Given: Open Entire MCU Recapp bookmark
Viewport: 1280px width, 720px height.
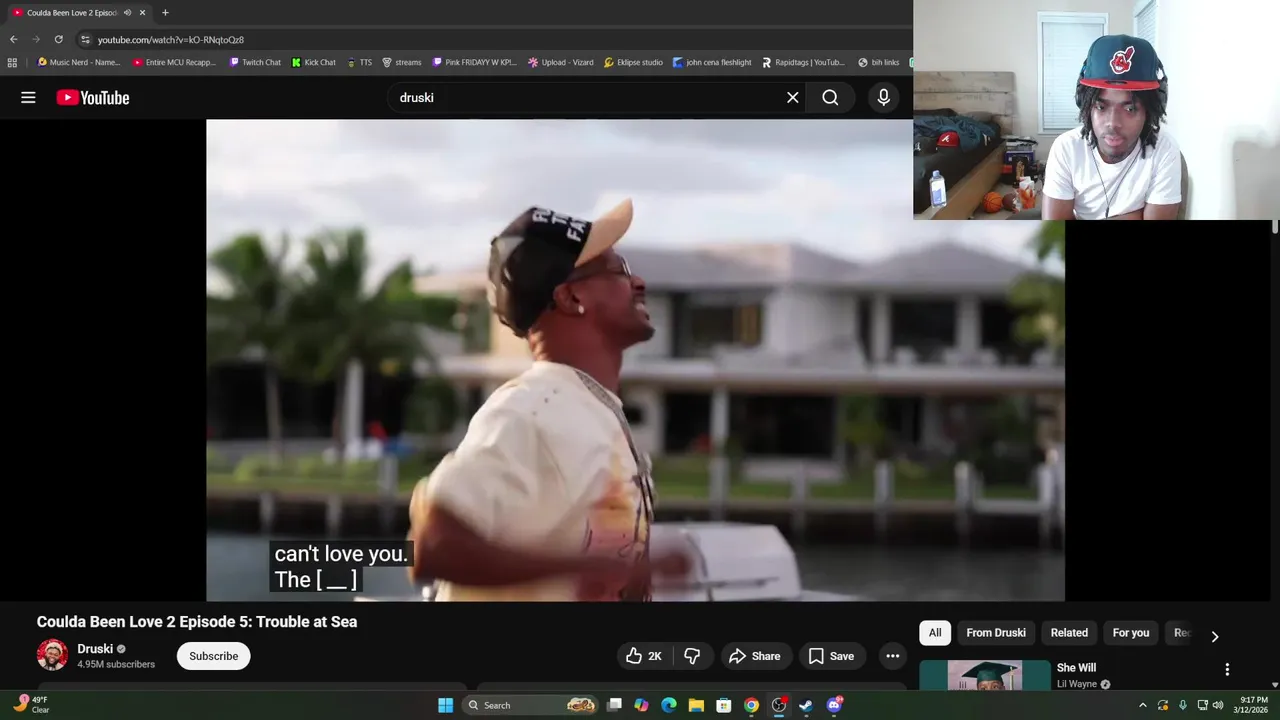Looking at the screenshot, I should [x=174, y=62].
